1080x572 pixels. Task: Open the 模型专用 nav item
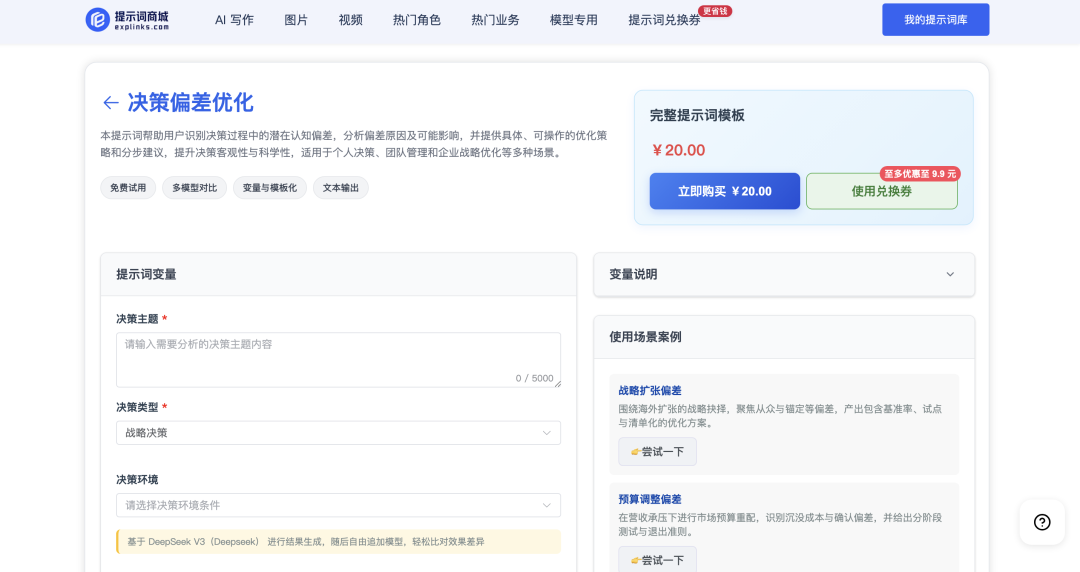coord(573,20)
